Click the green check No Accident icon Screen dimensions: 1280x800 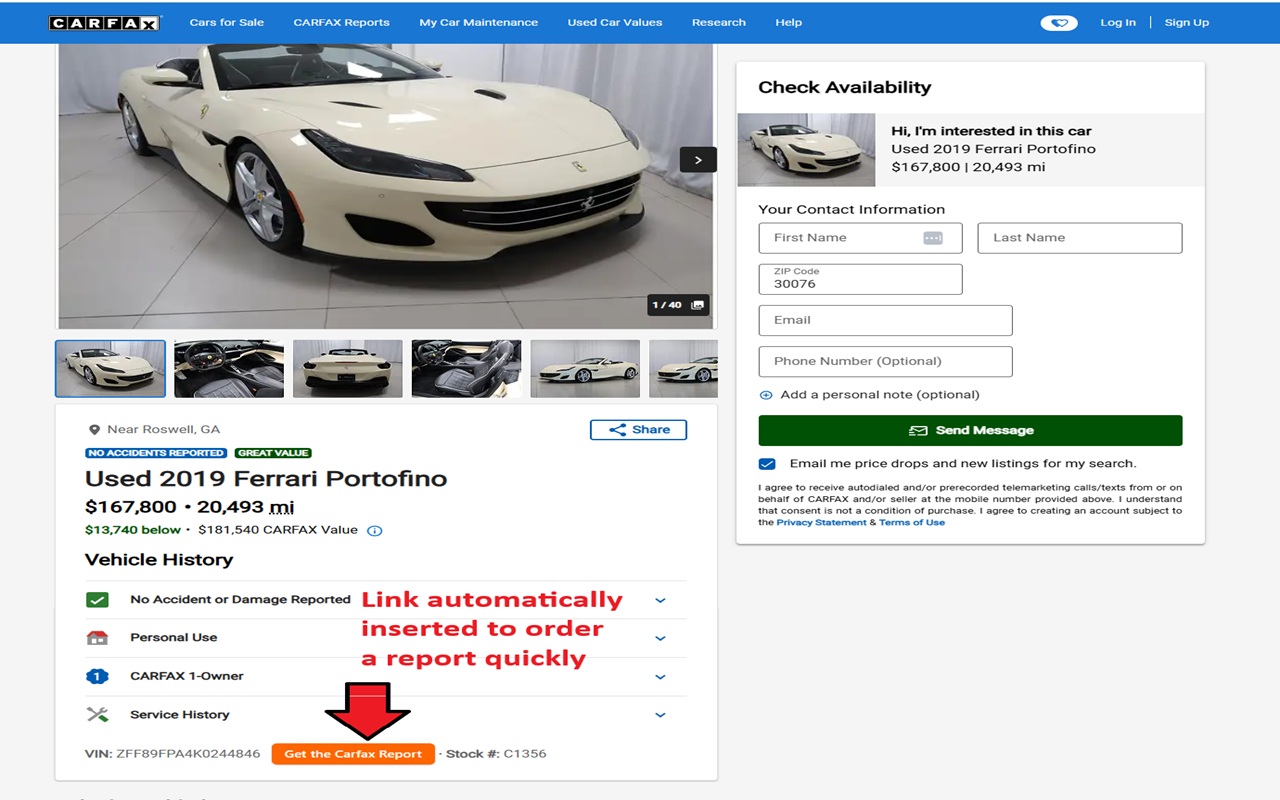coord(97,600)
